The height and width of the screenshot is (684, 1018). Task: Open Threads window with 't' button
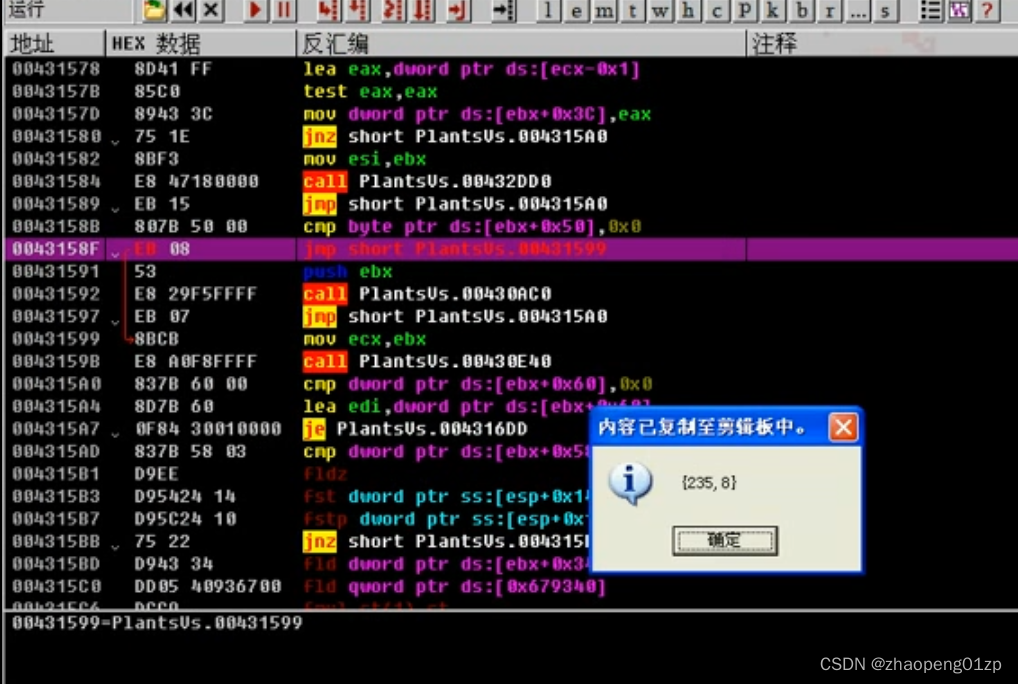[632, 10]
